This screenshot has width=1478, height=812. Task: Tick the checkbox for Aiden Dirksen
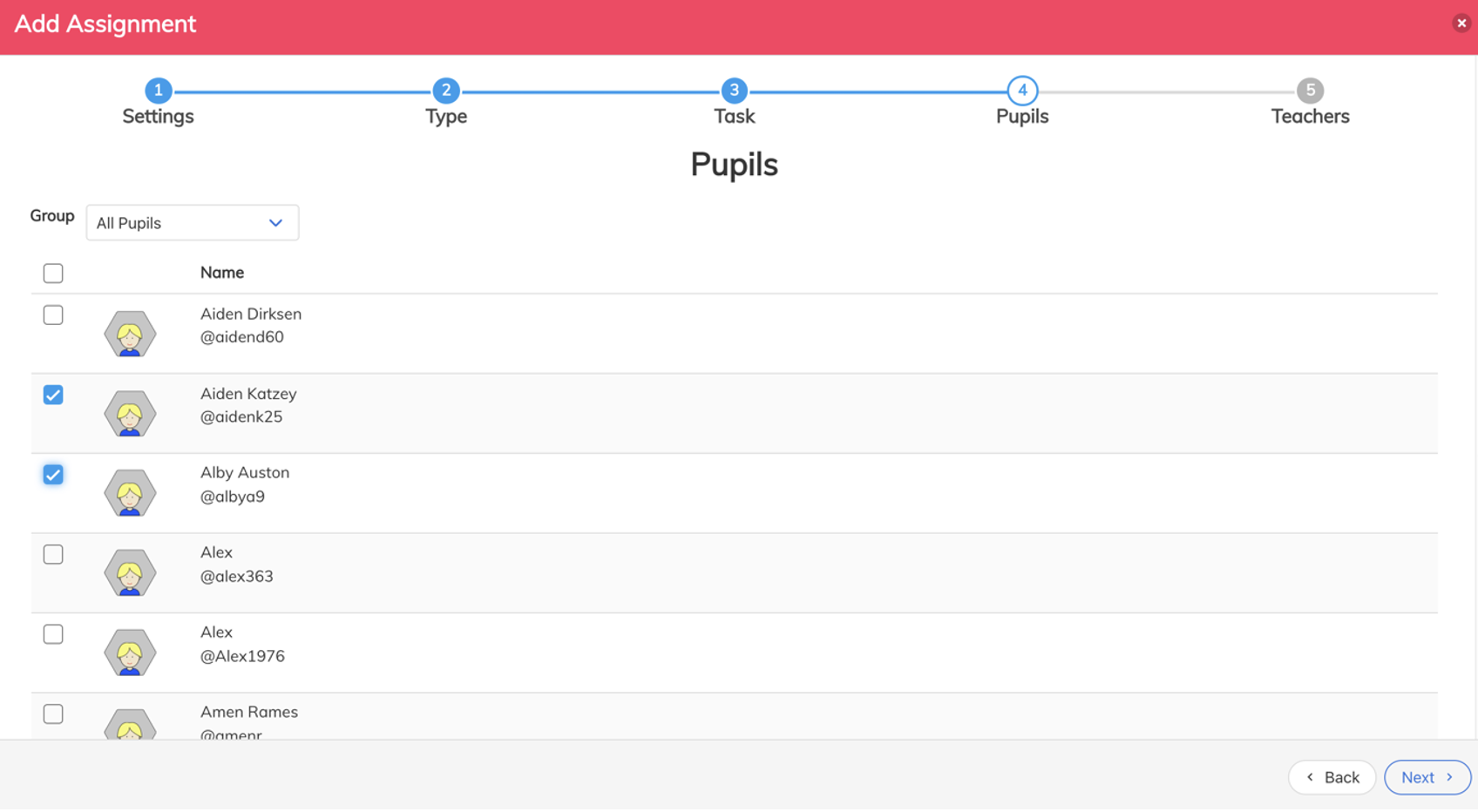[53, 315]
